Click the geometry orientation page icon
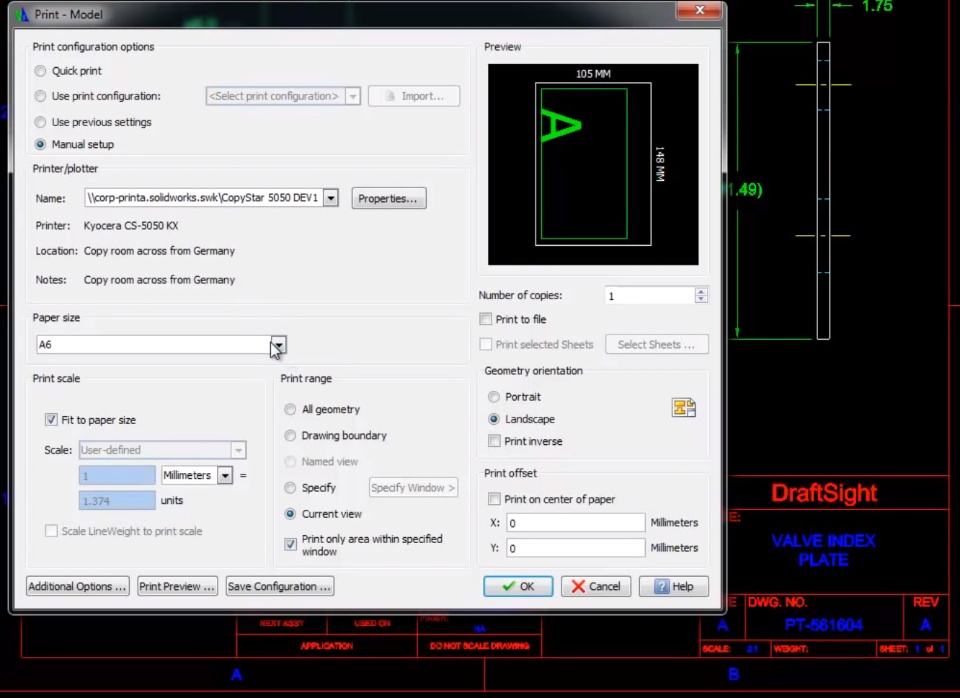The image size is (960, 698). 684,407
